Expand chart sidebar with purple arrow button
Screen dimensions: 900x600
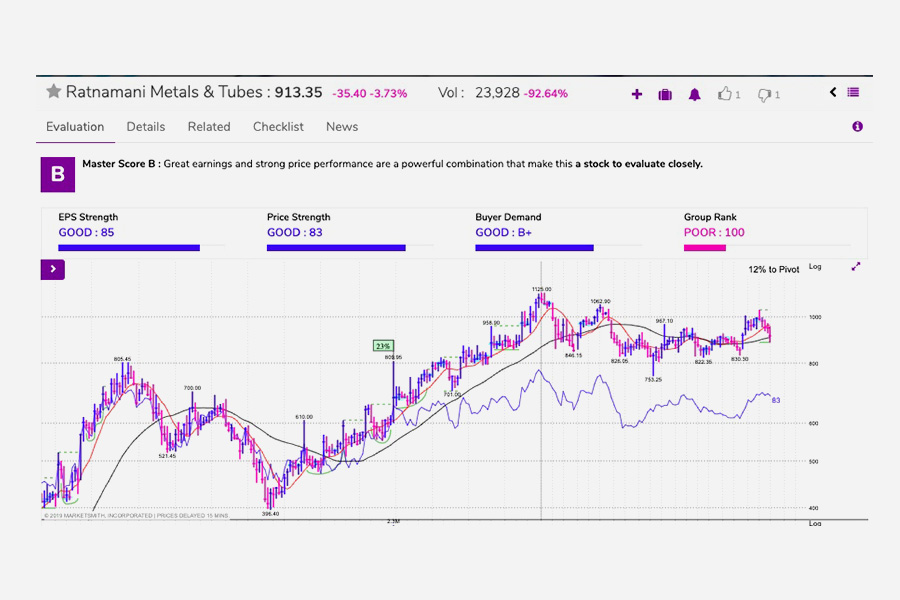pyautogui.click(x=53, y=269)
